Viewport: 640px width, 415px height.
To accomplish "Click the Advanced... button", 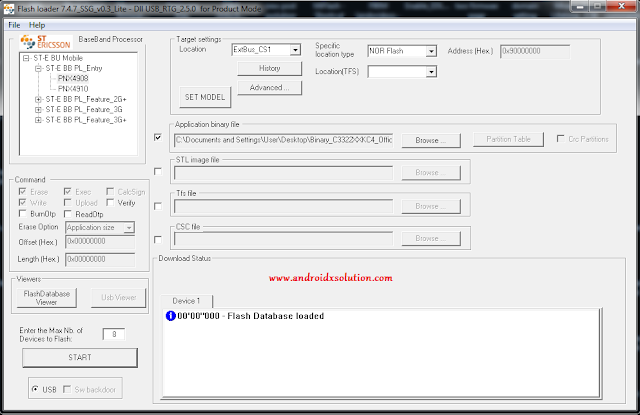I will click(269, 88).
